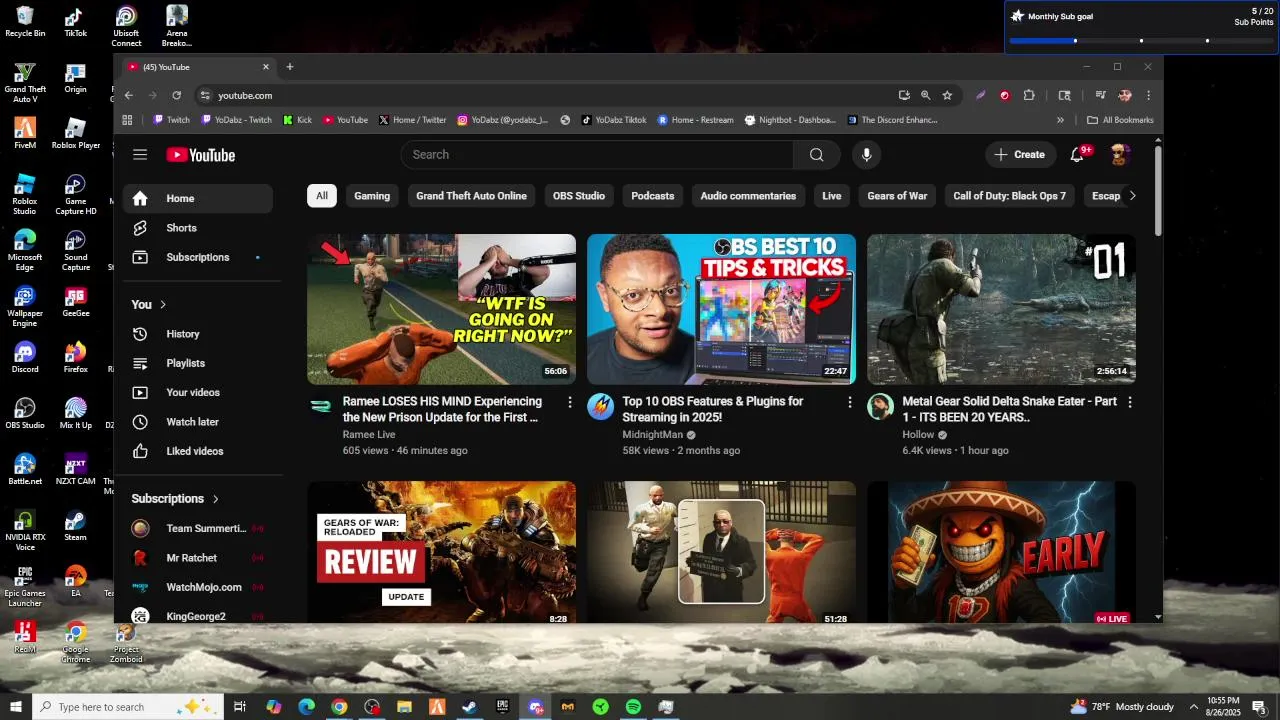Open Subscriptions feed in the sidebar

pos(198,257)
